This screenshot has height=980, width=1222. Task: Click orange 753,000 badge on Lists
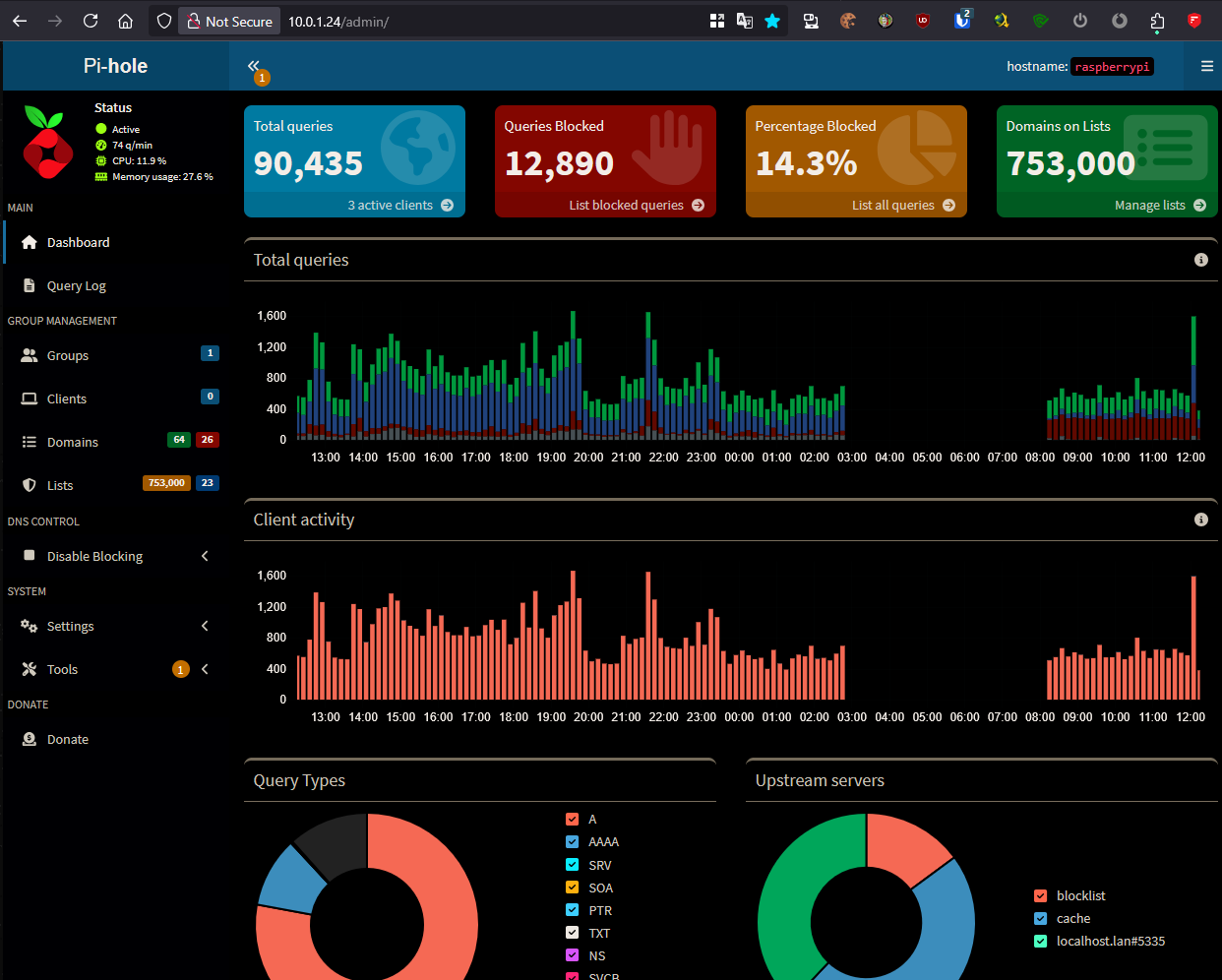click(166, 483)
